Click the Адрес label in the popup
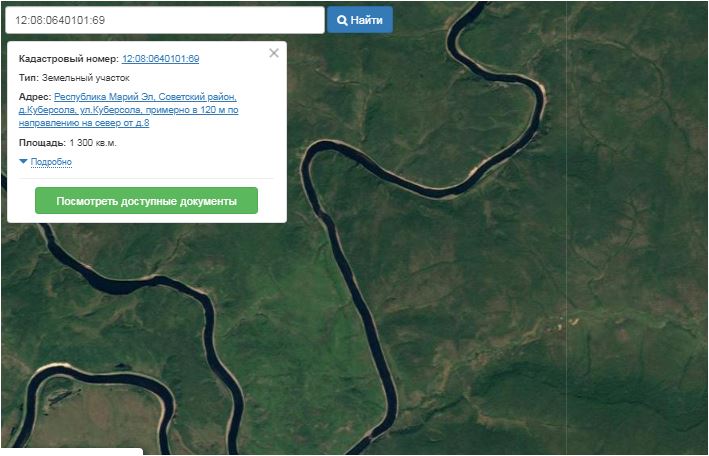709x456 pixels. click(x=35, y=96)
